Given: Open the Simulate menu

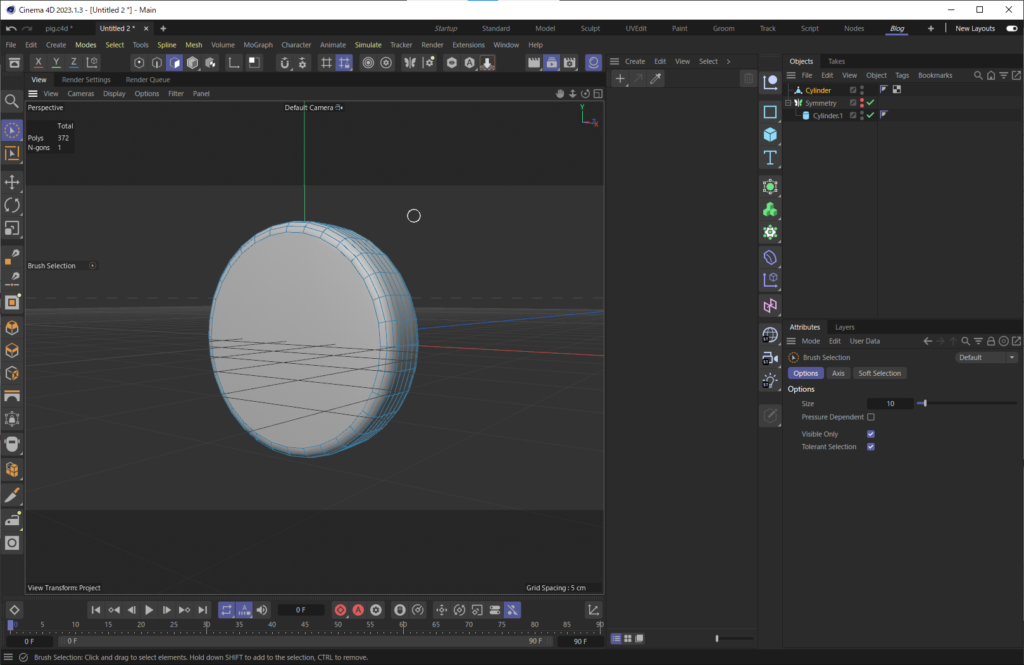Looking at the screenshot, I should pos(368,44).
